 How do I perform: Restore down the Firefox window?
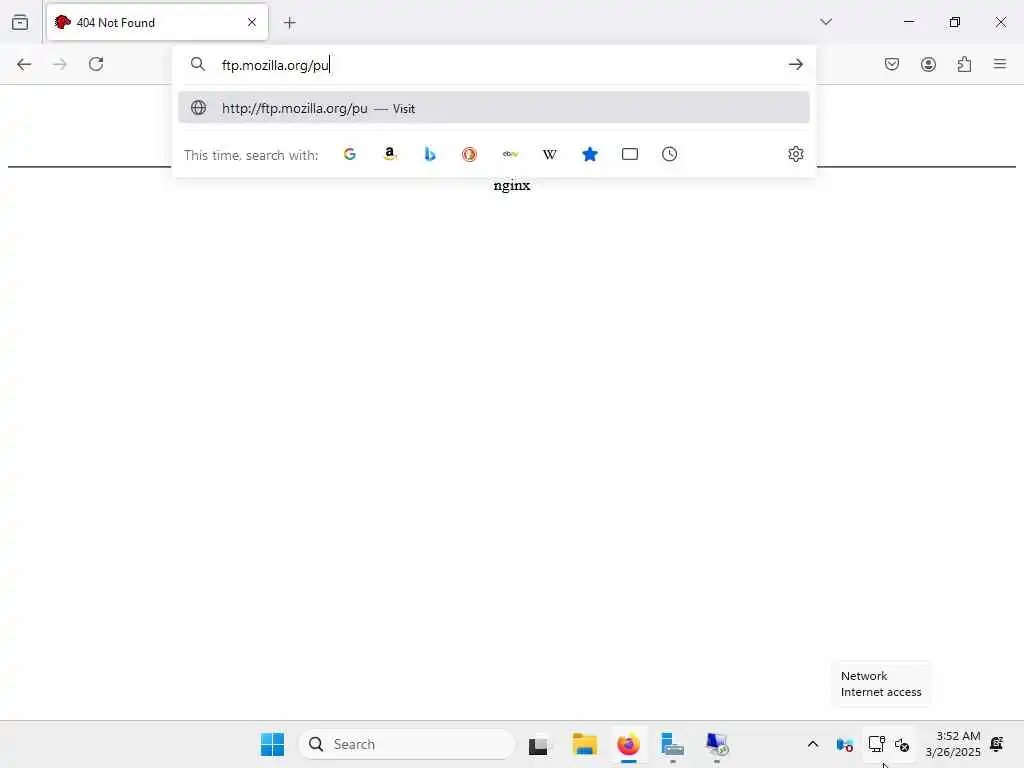[955, 22]
